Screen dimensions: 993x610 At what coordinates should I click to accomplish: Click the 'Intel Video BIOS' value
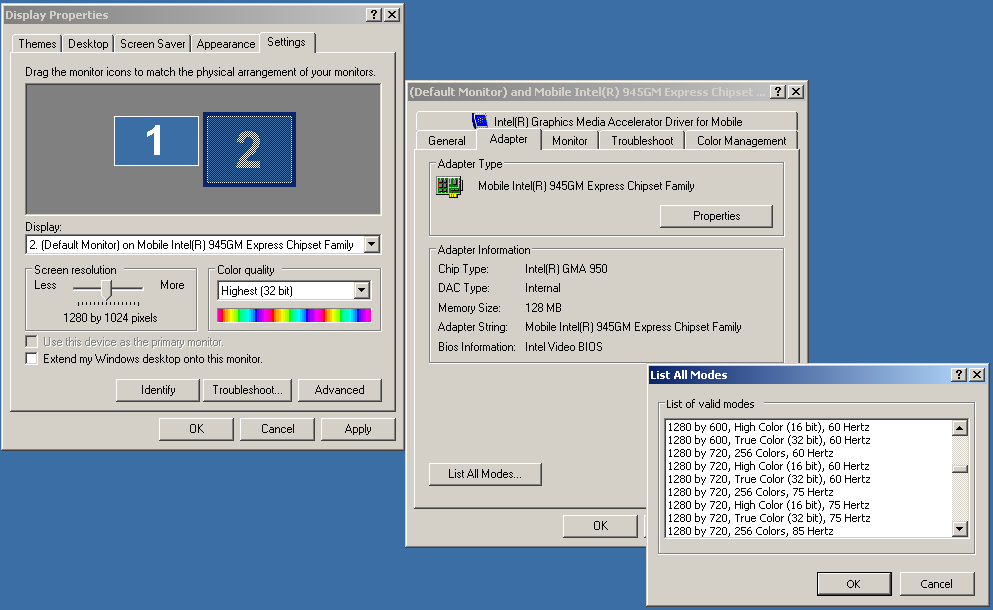tap(564, 346)
